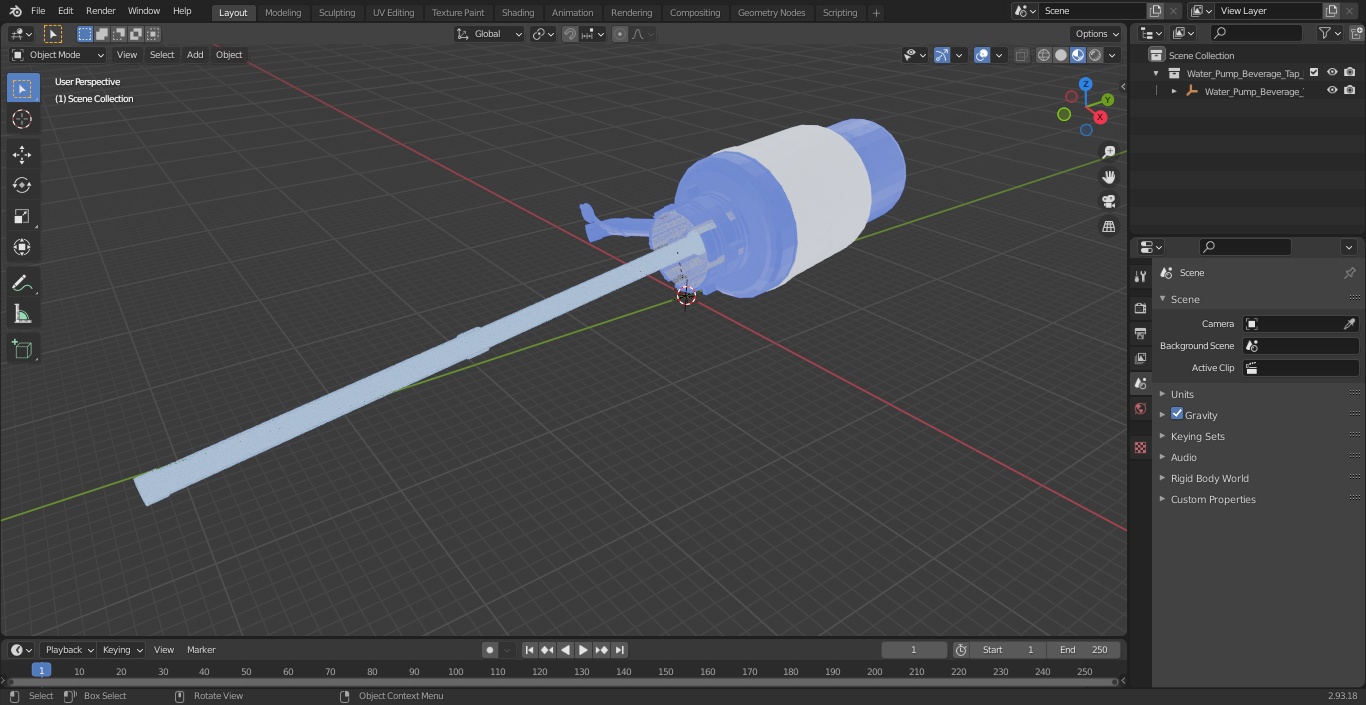The height and width of the screenshot is (705, 1366).
Task: Switch to the Geometry Nodes workspace tab
Action: tap(771, 12)
